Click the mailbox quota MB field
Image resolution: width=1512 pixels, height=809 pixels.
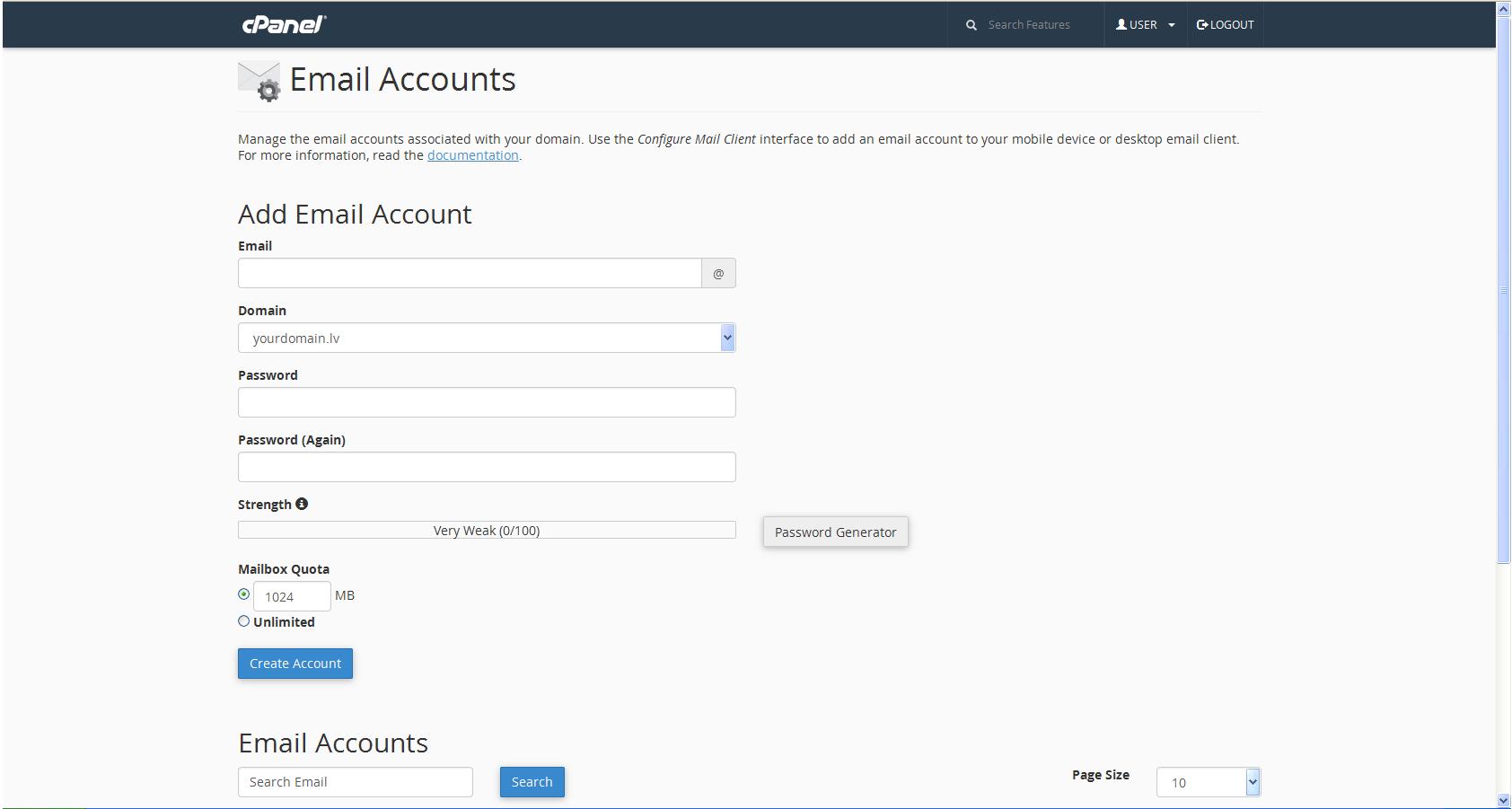tap(292, 596)
